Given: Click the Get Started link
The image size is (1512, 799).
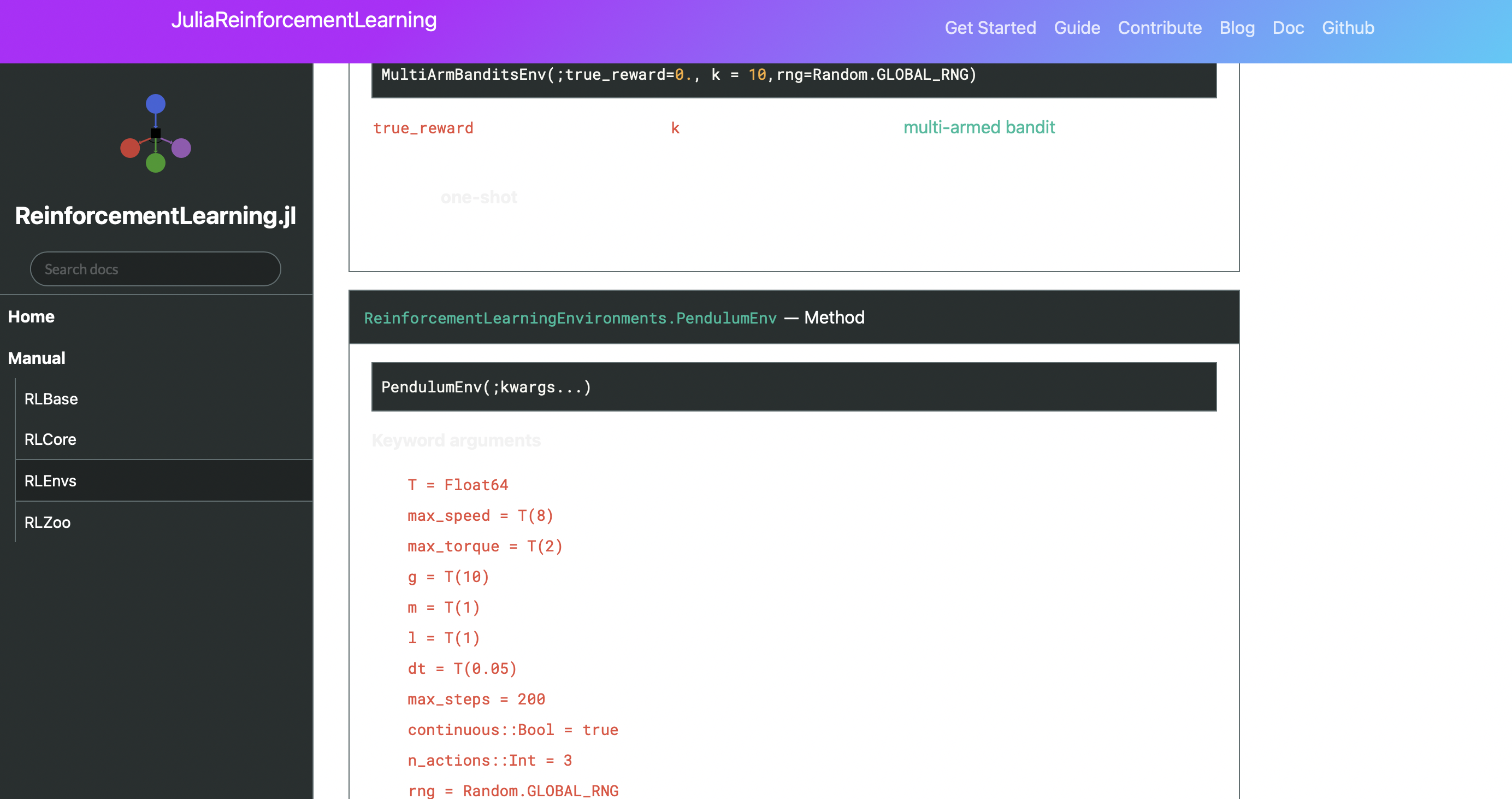Looking at the screenshot, I should 991,27.
